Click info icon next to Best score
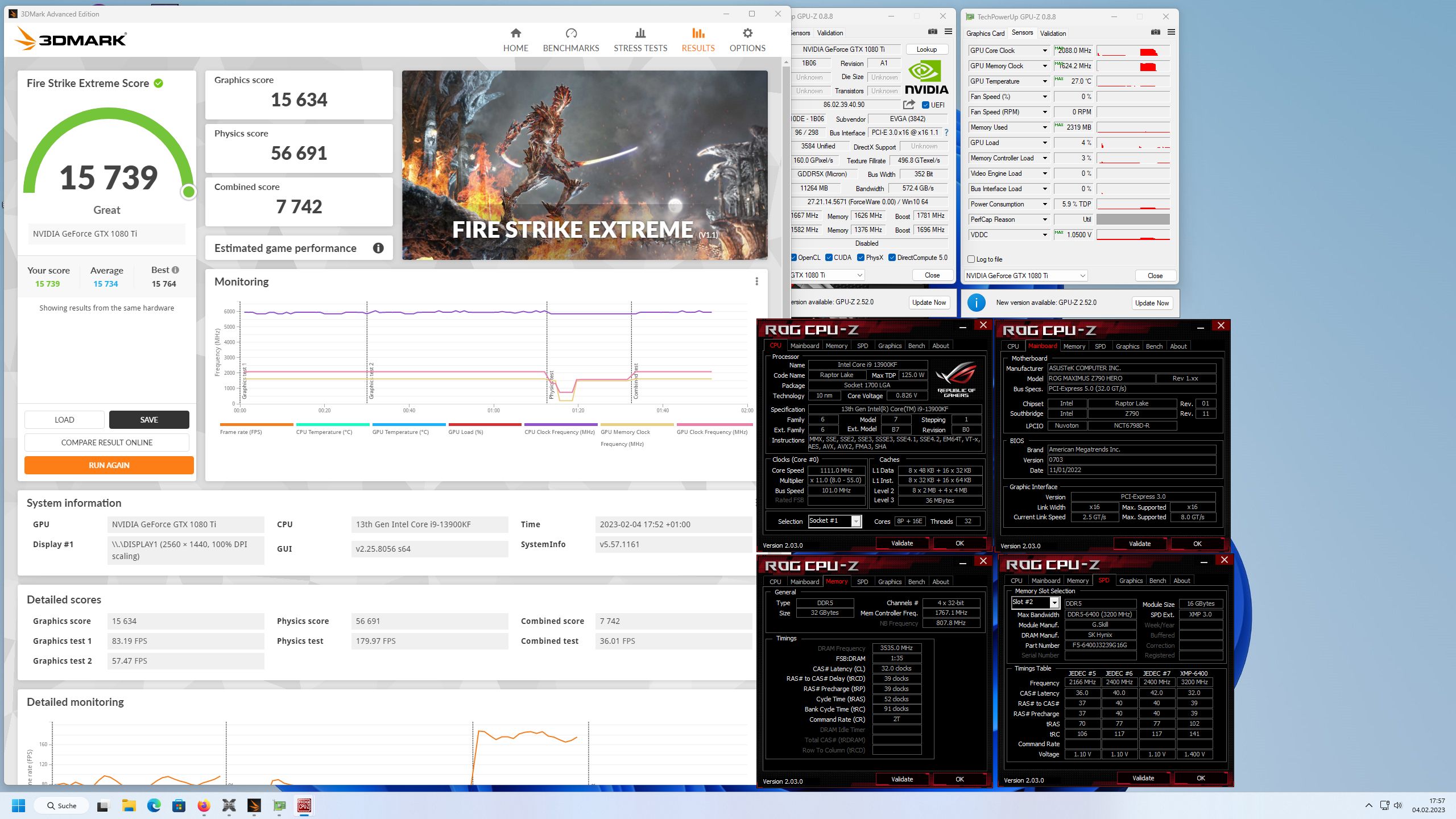The height and width of the screenshot is (819, 1456). coord(175,270)
